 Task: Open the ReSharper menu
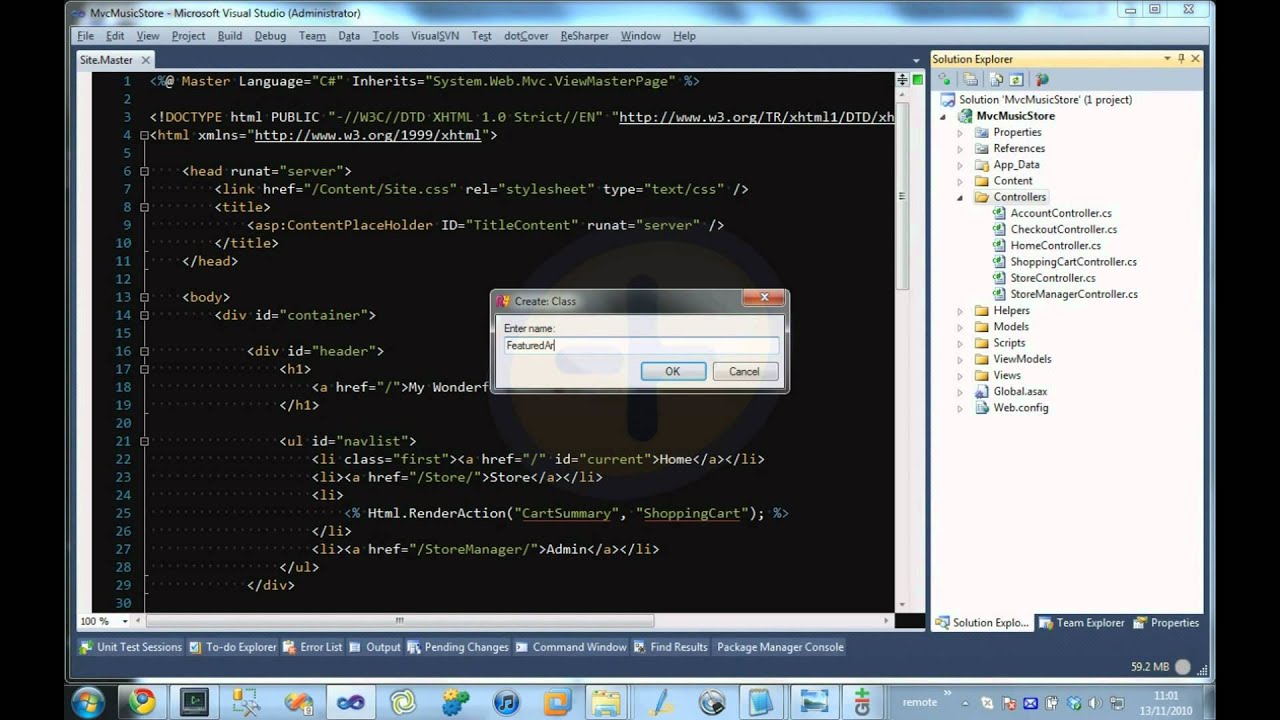(584, 36)
